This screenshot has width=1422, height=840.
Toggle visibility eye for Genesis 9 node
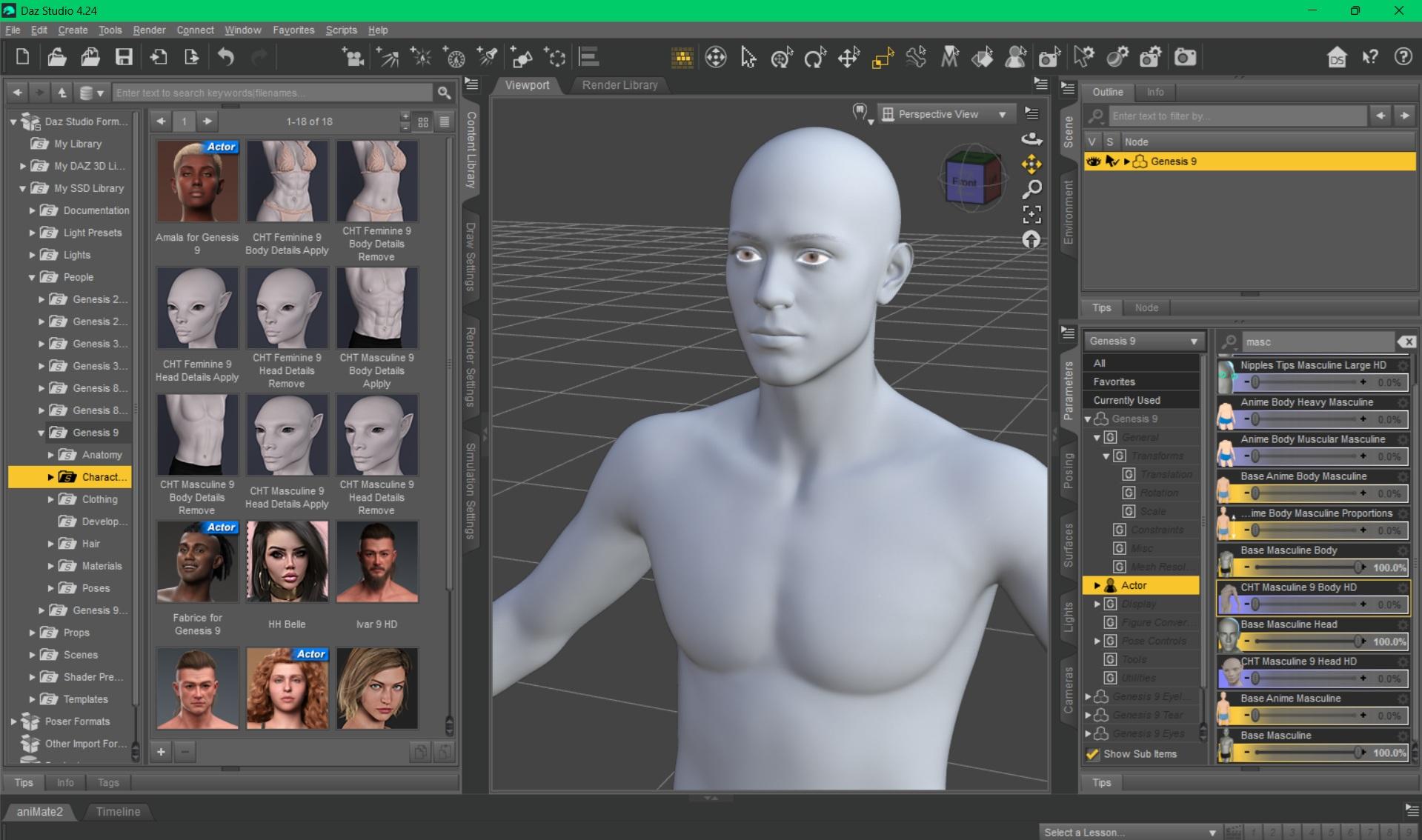pyautogui.click(x=1093, y=161)
